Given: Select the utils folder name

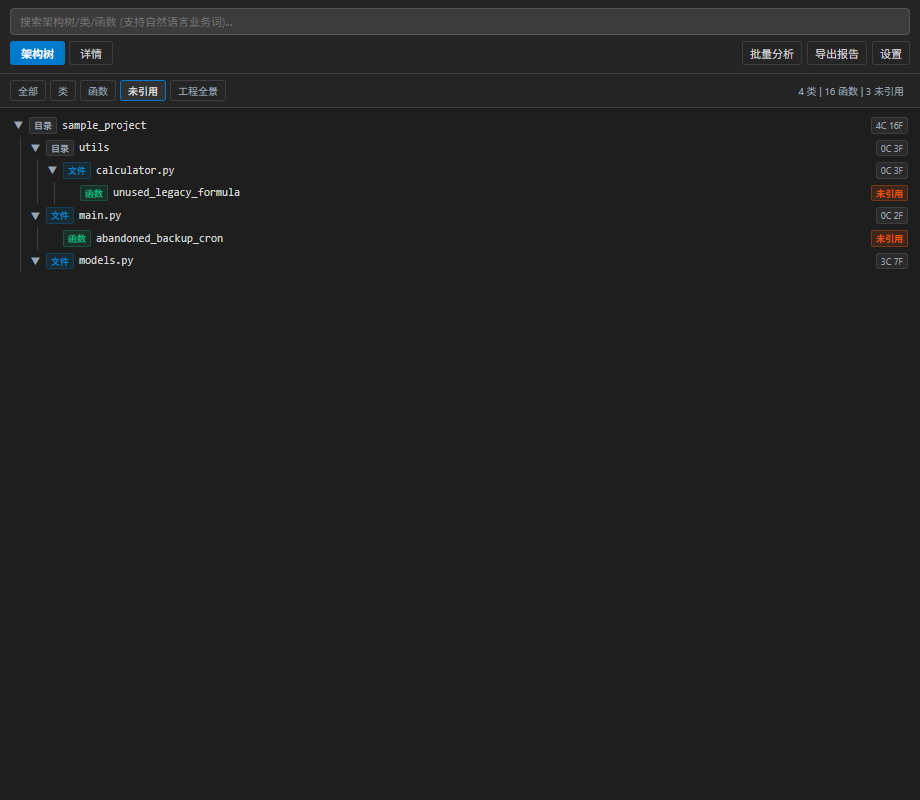Looking at the screenshot, I should click(x=94, y=147).
